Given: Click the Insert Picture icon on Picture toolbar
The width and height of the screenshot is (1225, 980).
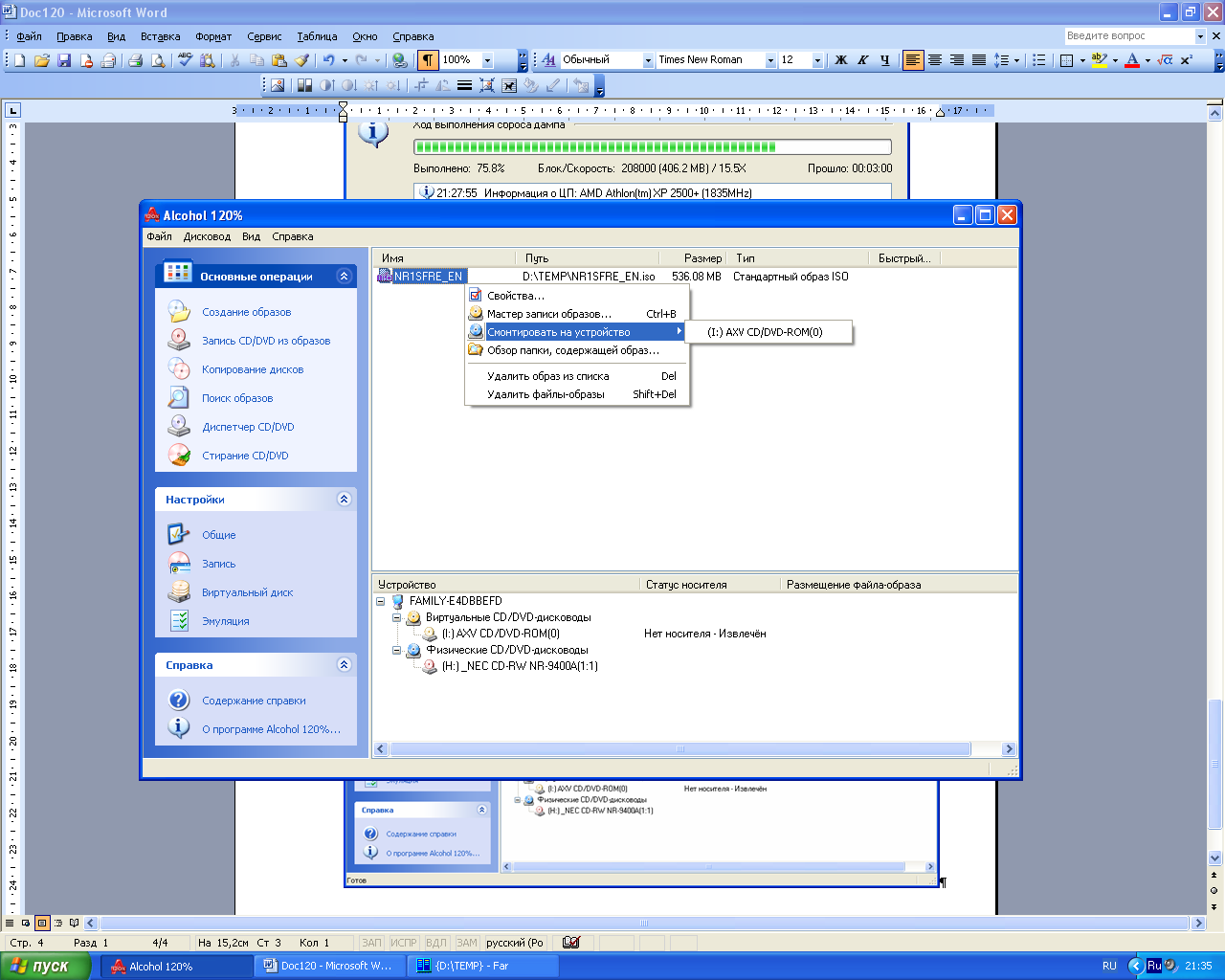Looking at the screenshot, I should point(278,85).
